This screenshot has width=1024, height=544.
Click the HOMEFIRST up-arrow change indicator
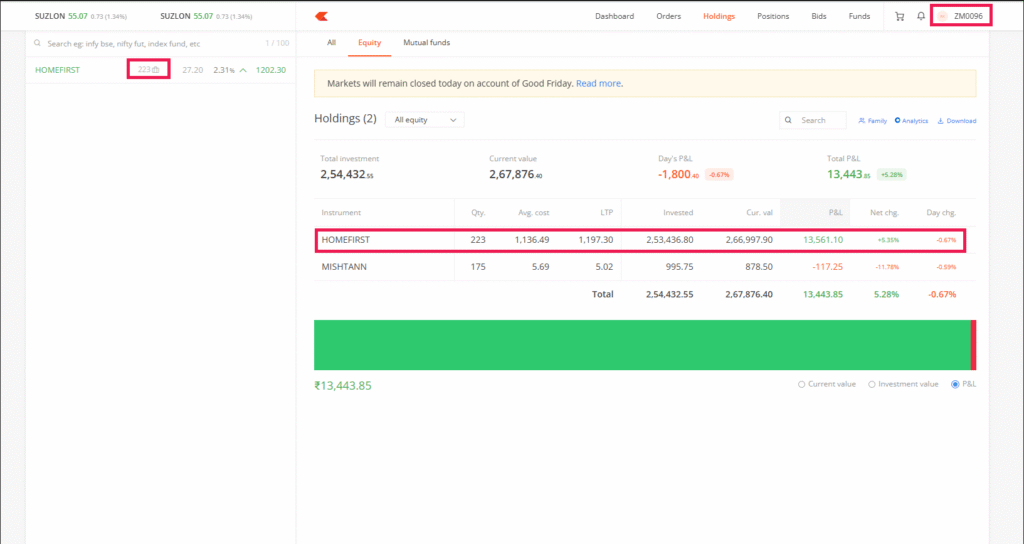coord(243,70)
